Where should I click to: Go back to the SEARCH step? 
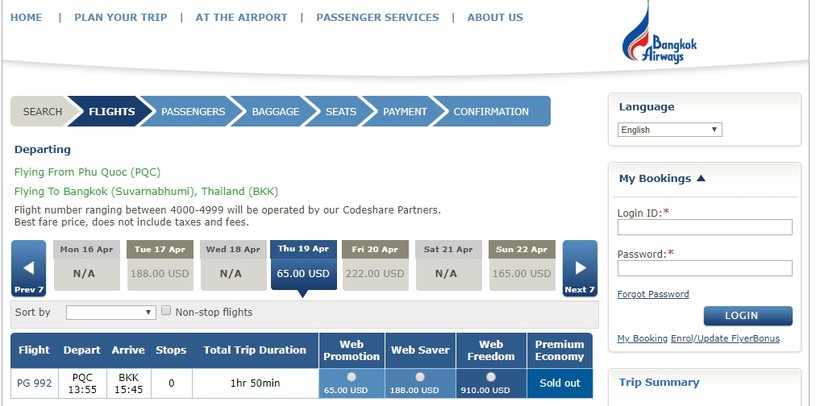[x=42, y=112]
